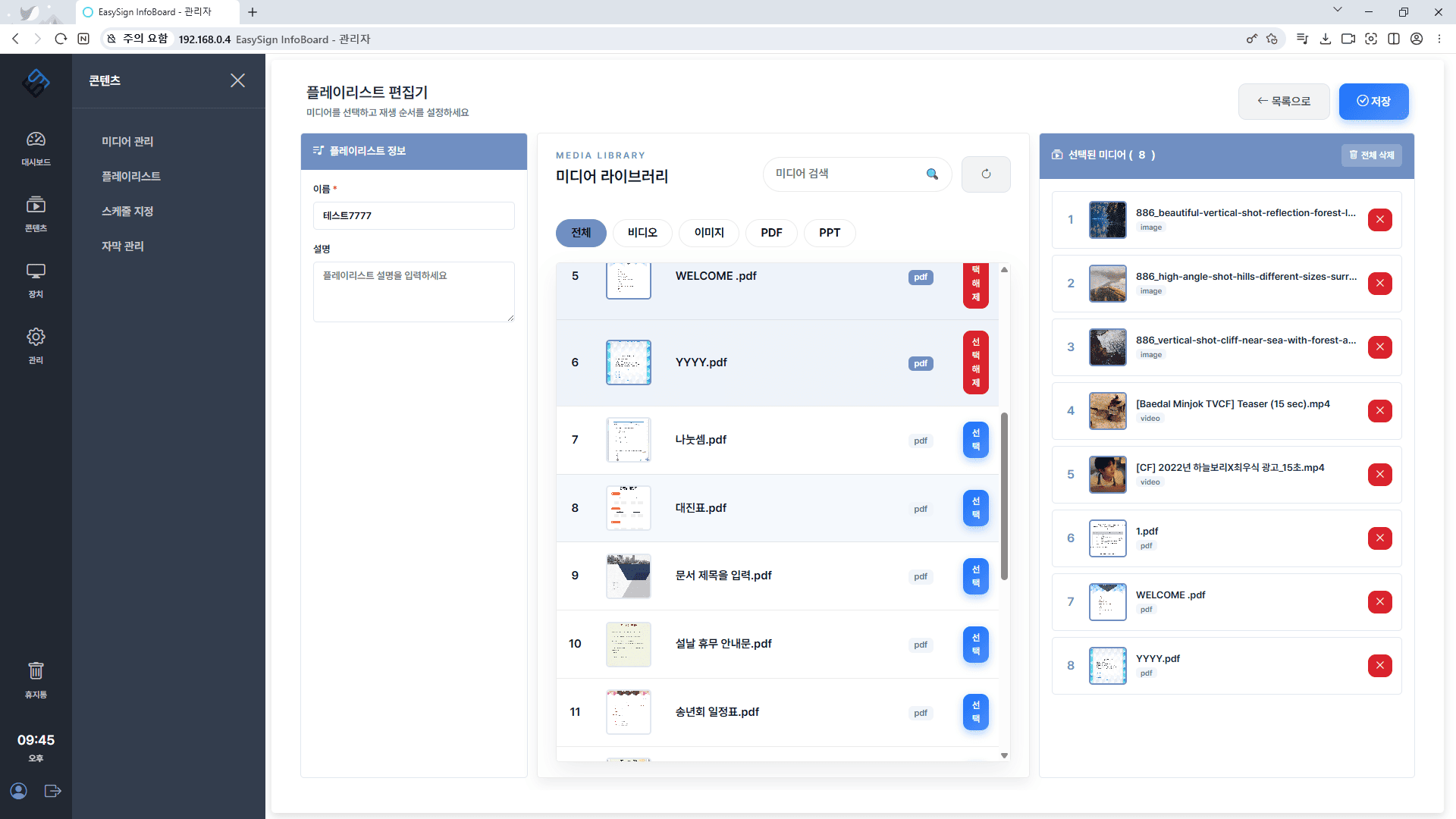Remove YYYY.pdf from the selected media
Image resolution: width=1456 pixels, height=819 pixels.
(x=1379, y=666)
